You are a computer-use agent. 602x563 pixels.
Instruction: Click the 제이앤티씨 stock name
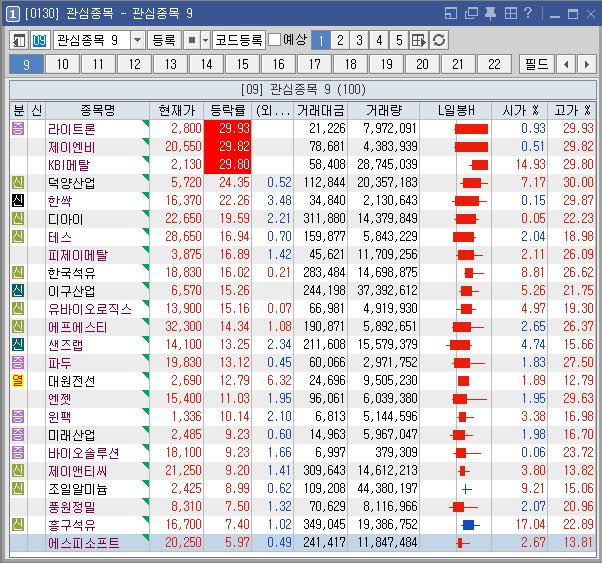(x=78, y=471)
